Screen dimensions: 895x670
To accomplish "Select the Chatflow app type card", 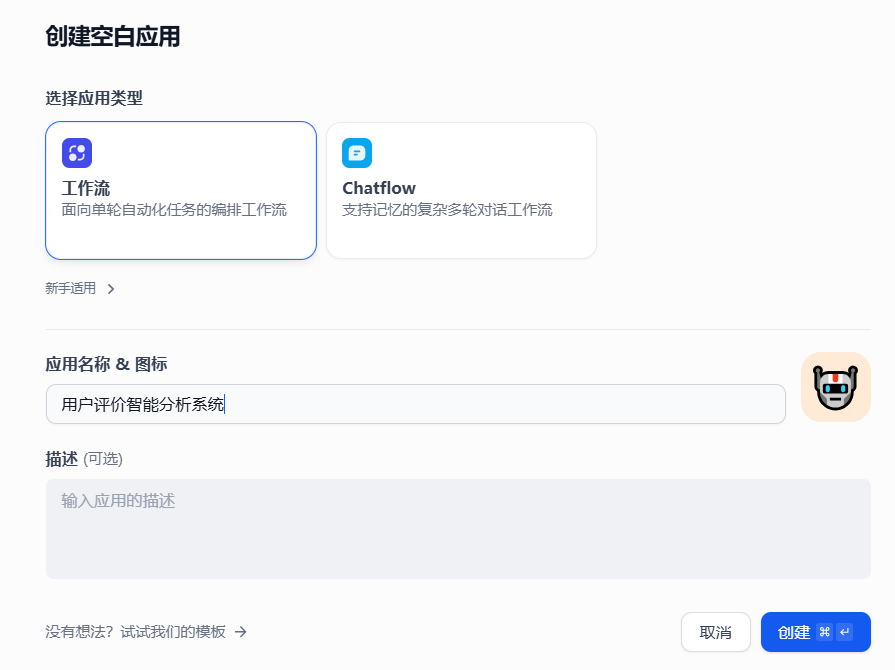I will (461, 191).
